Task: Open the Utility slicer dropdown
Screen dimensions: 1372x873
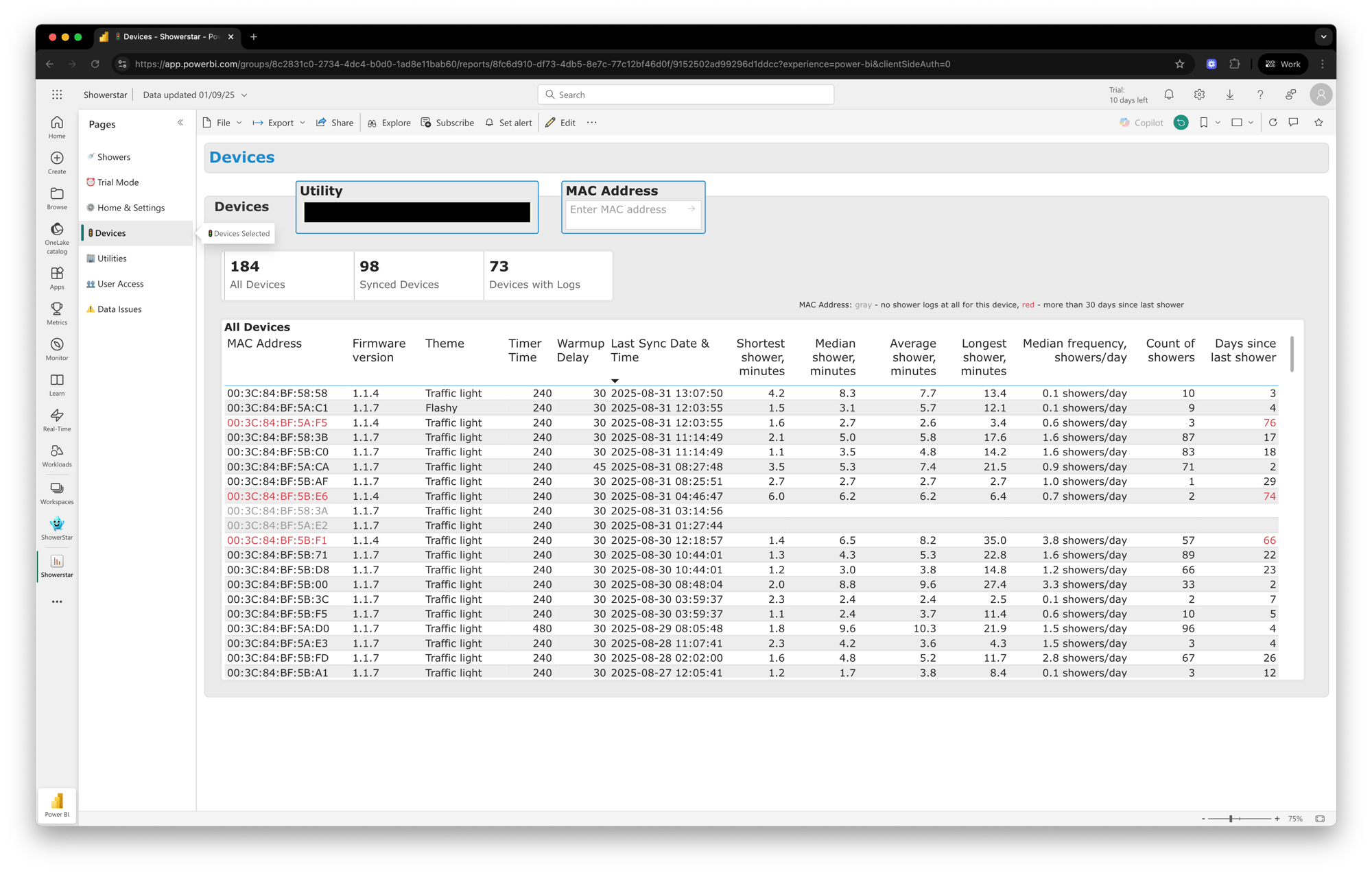Action: point(417,213)
